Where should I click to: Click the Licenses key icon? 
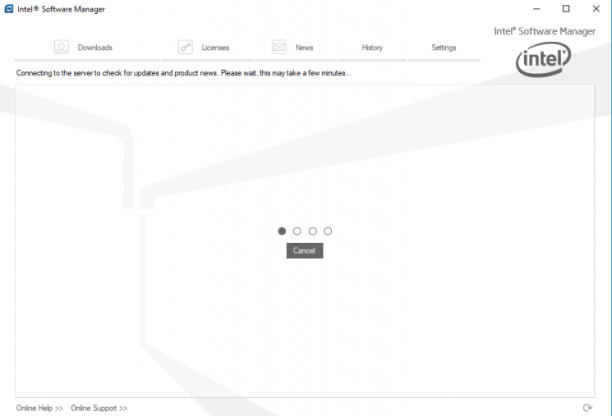(185, 47)
